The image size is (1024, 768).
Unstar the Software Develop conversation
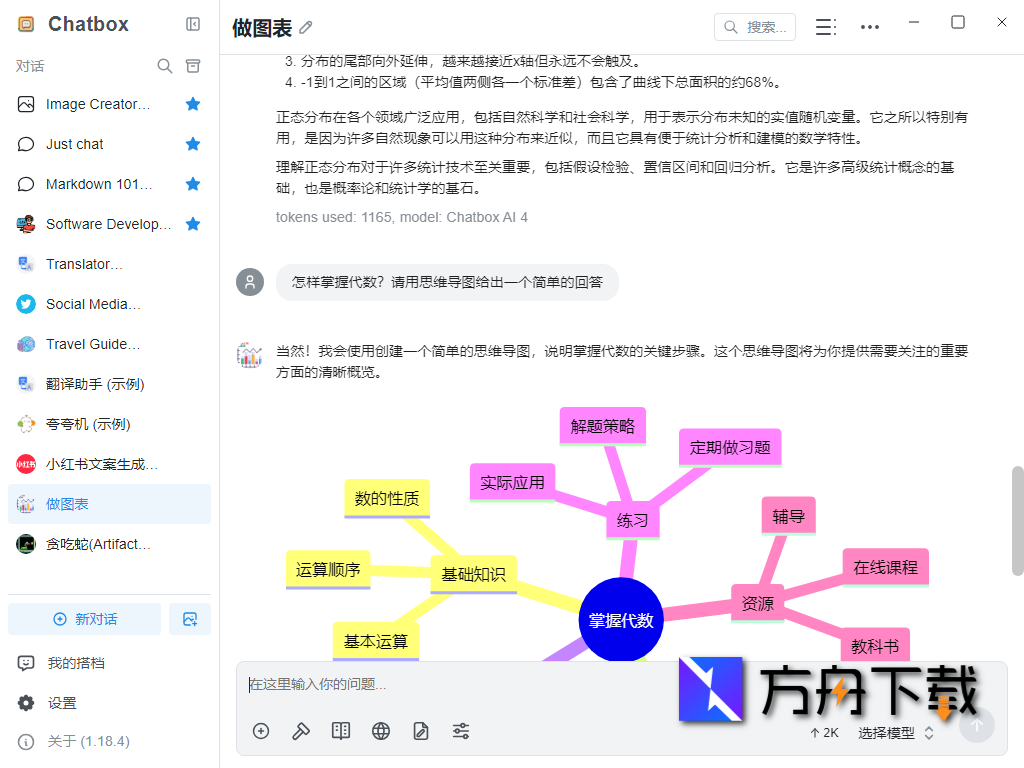click(192, 224)
